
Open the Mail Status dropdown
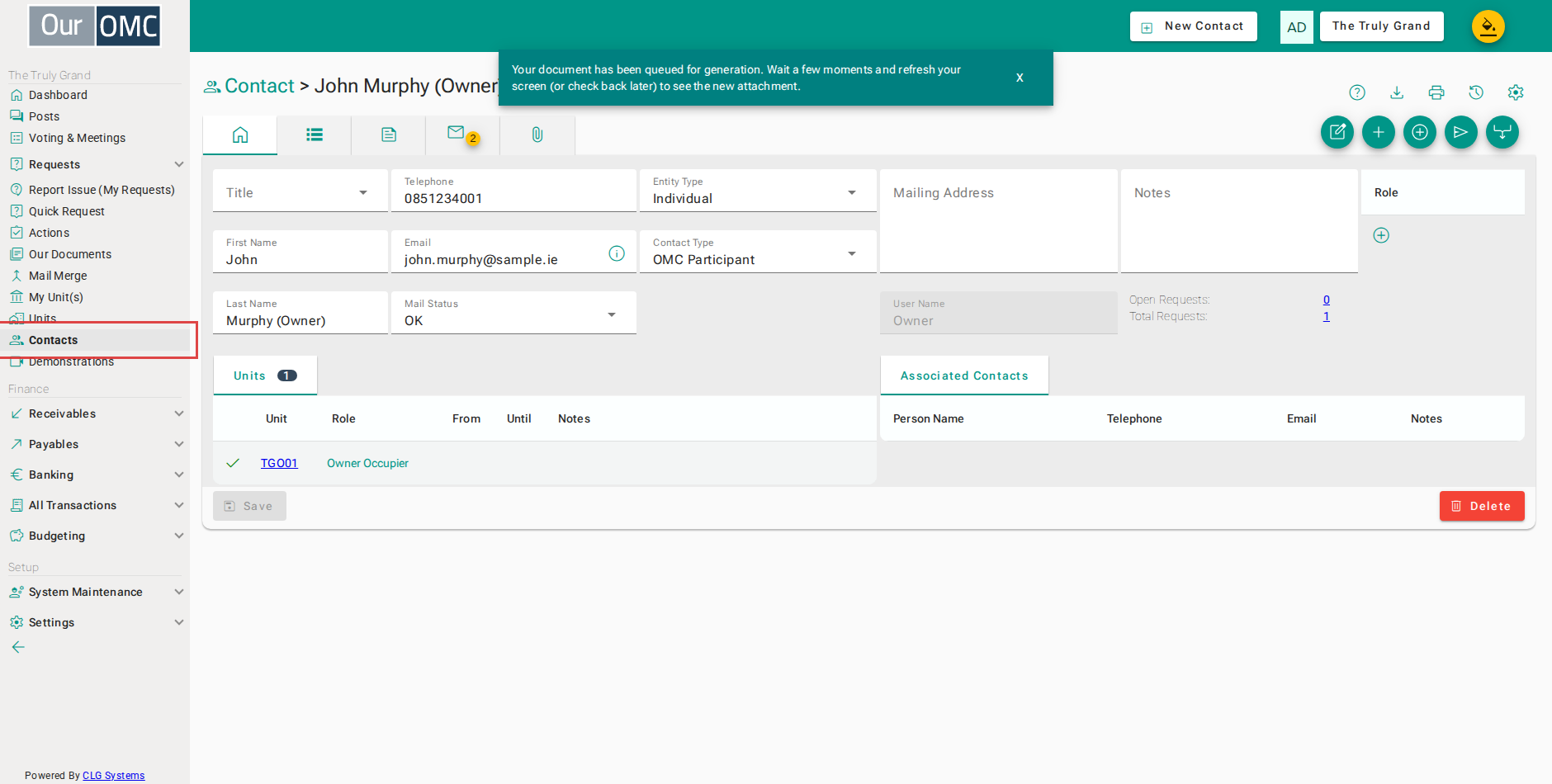[x=513, y=314]
